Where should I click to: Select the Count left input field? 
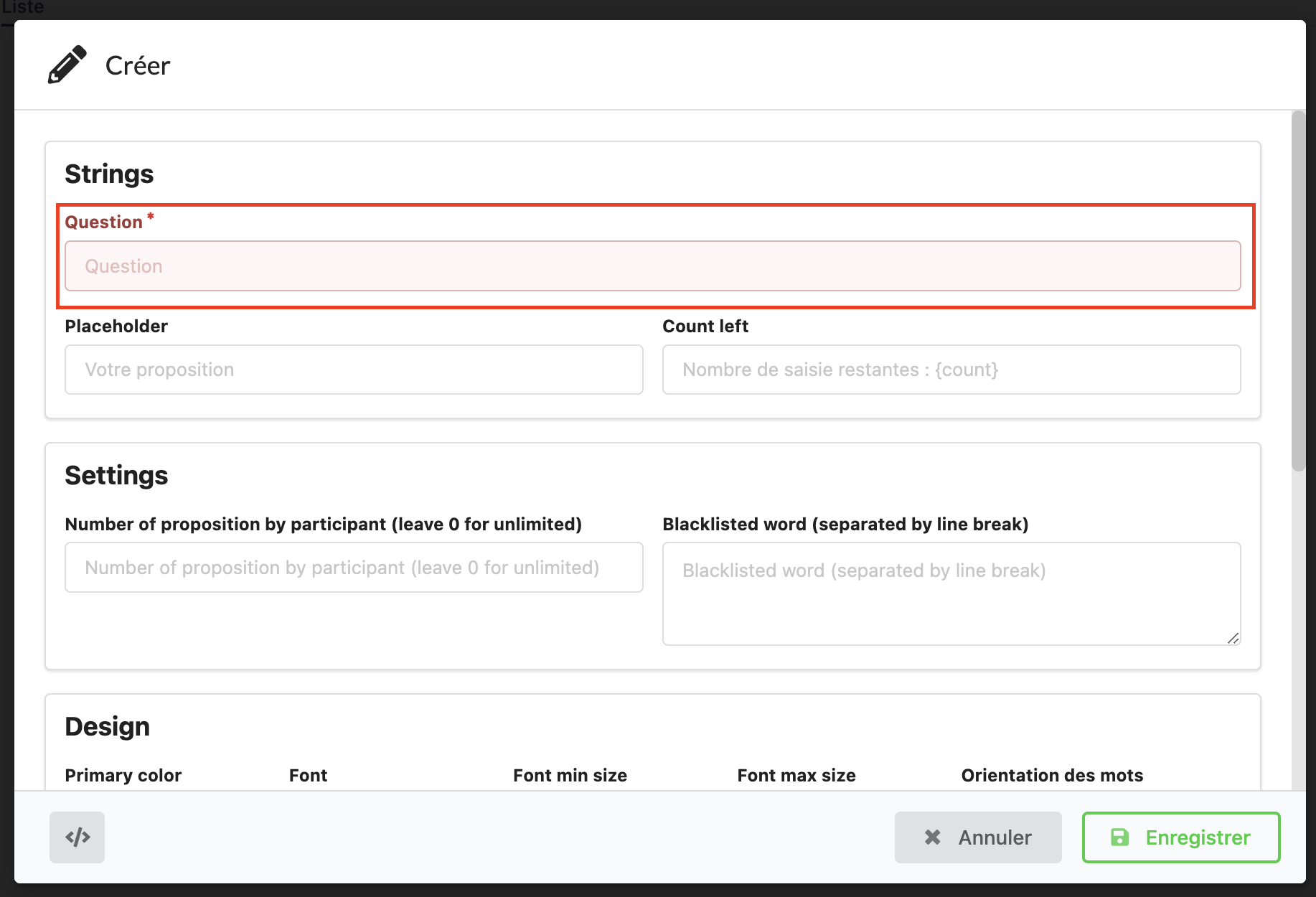(x=951, y=370)
